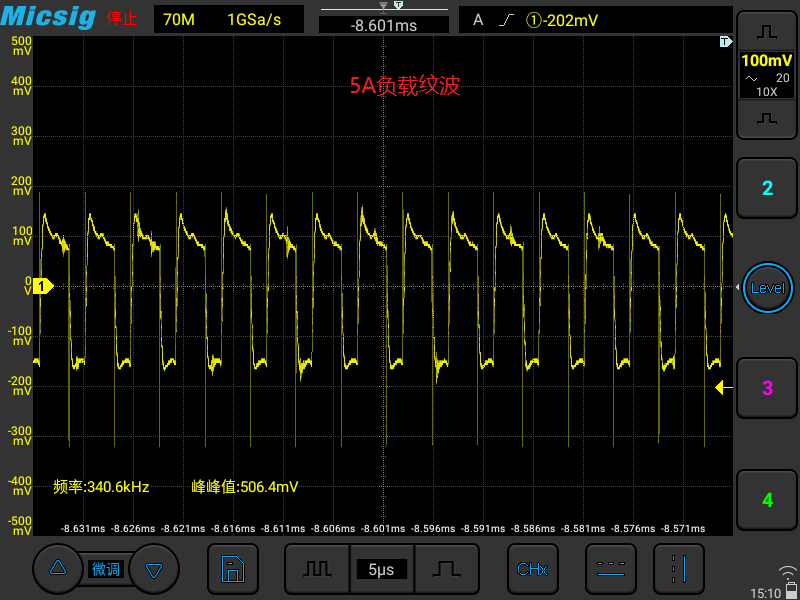
Task: Tap the fine-adjust down triangle button
Action: [x=154, y=569]
